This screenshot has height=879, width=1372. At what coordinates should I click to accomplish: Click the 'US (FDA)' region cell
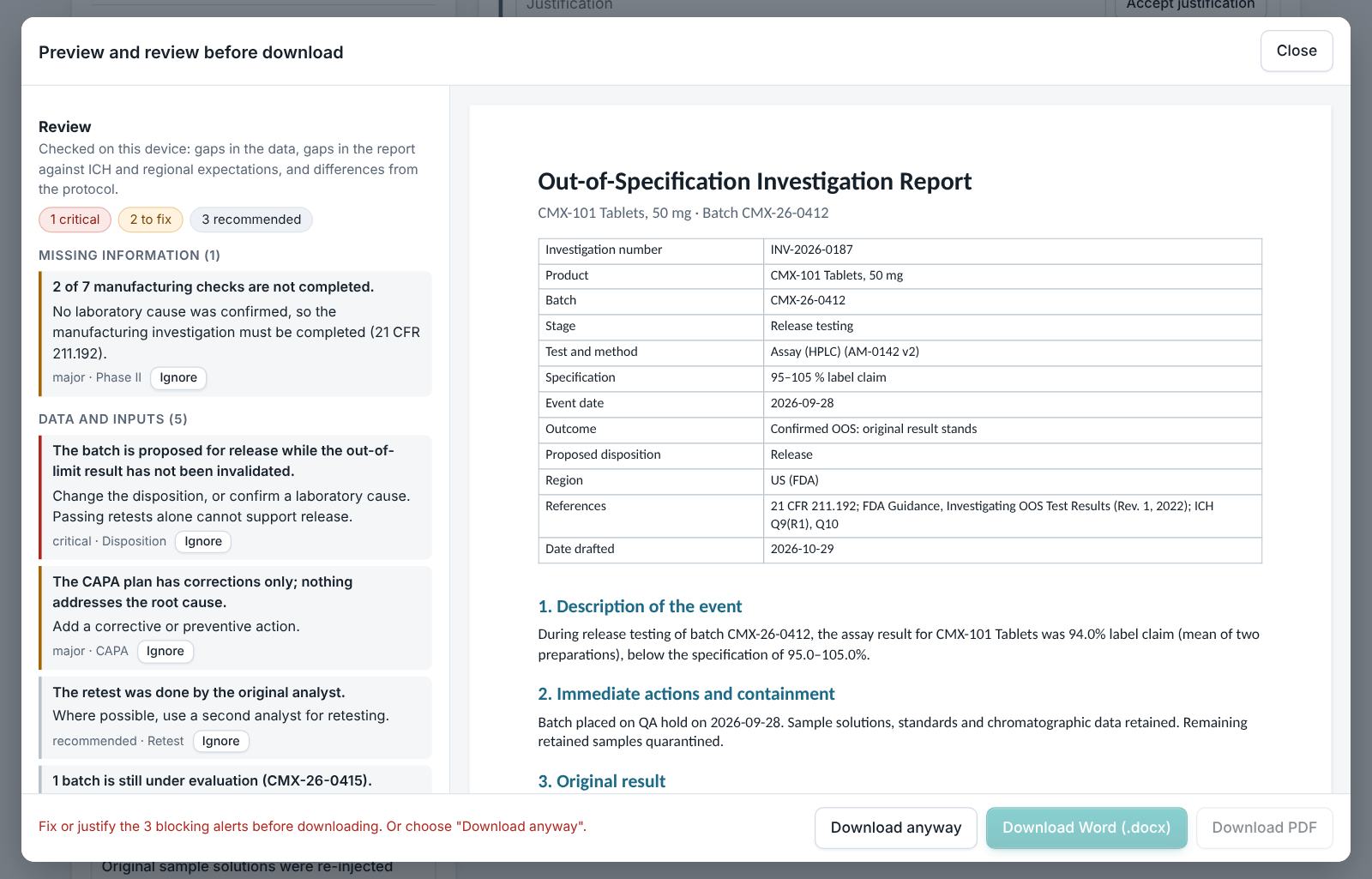[x=1012, y=481]
